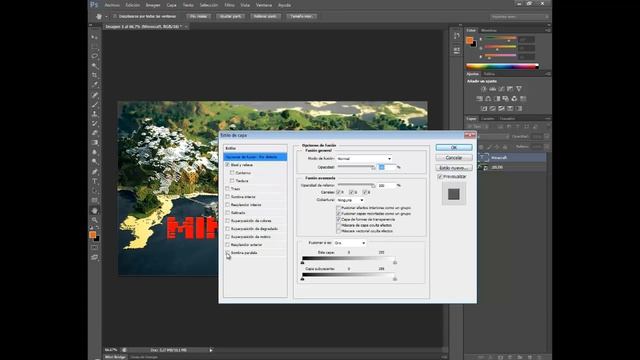Select the Pen tool
Screen dimensions: 640x360
point(95,171)
